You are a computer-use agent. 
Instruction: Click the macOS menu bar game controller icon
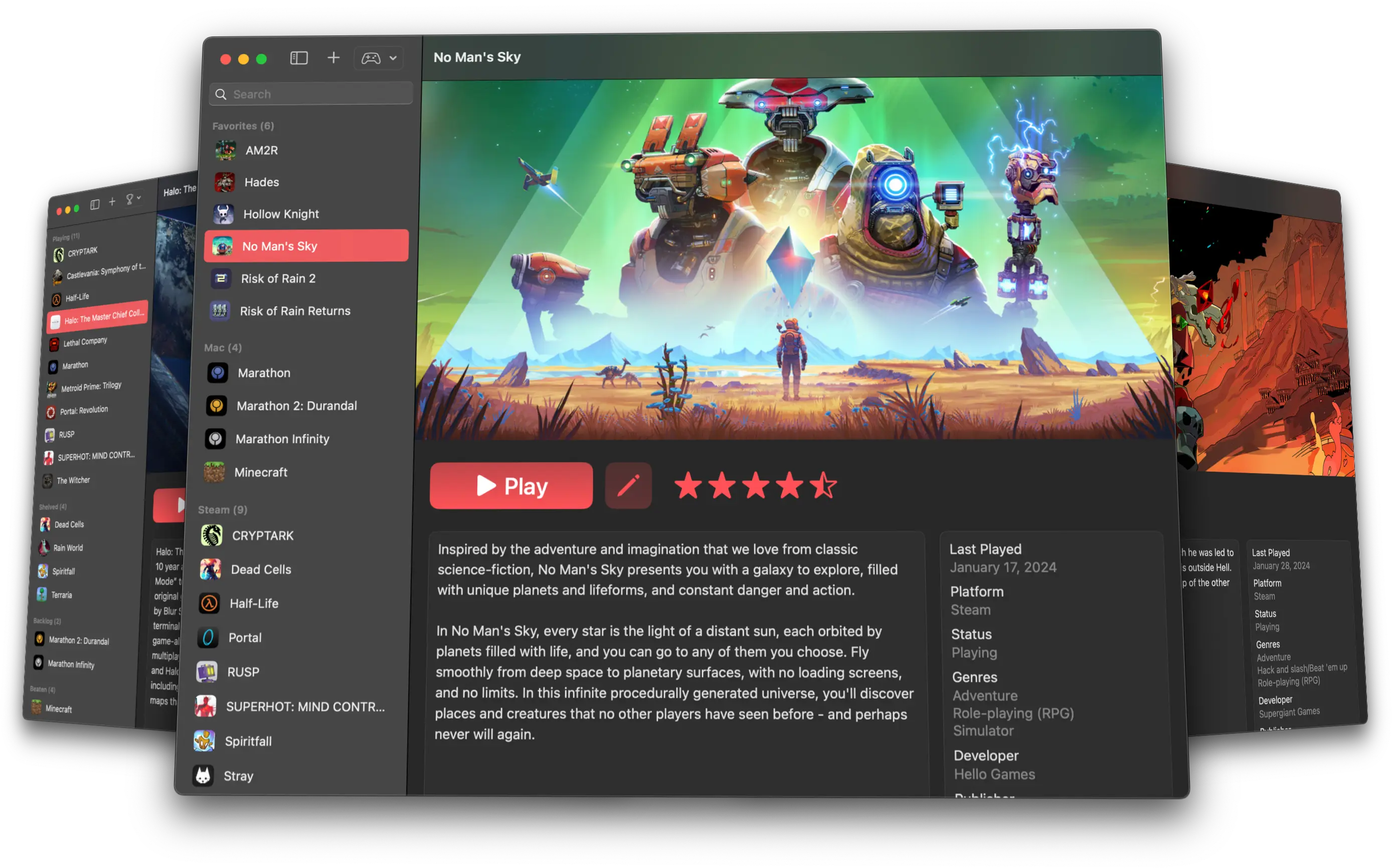[371, 58]
